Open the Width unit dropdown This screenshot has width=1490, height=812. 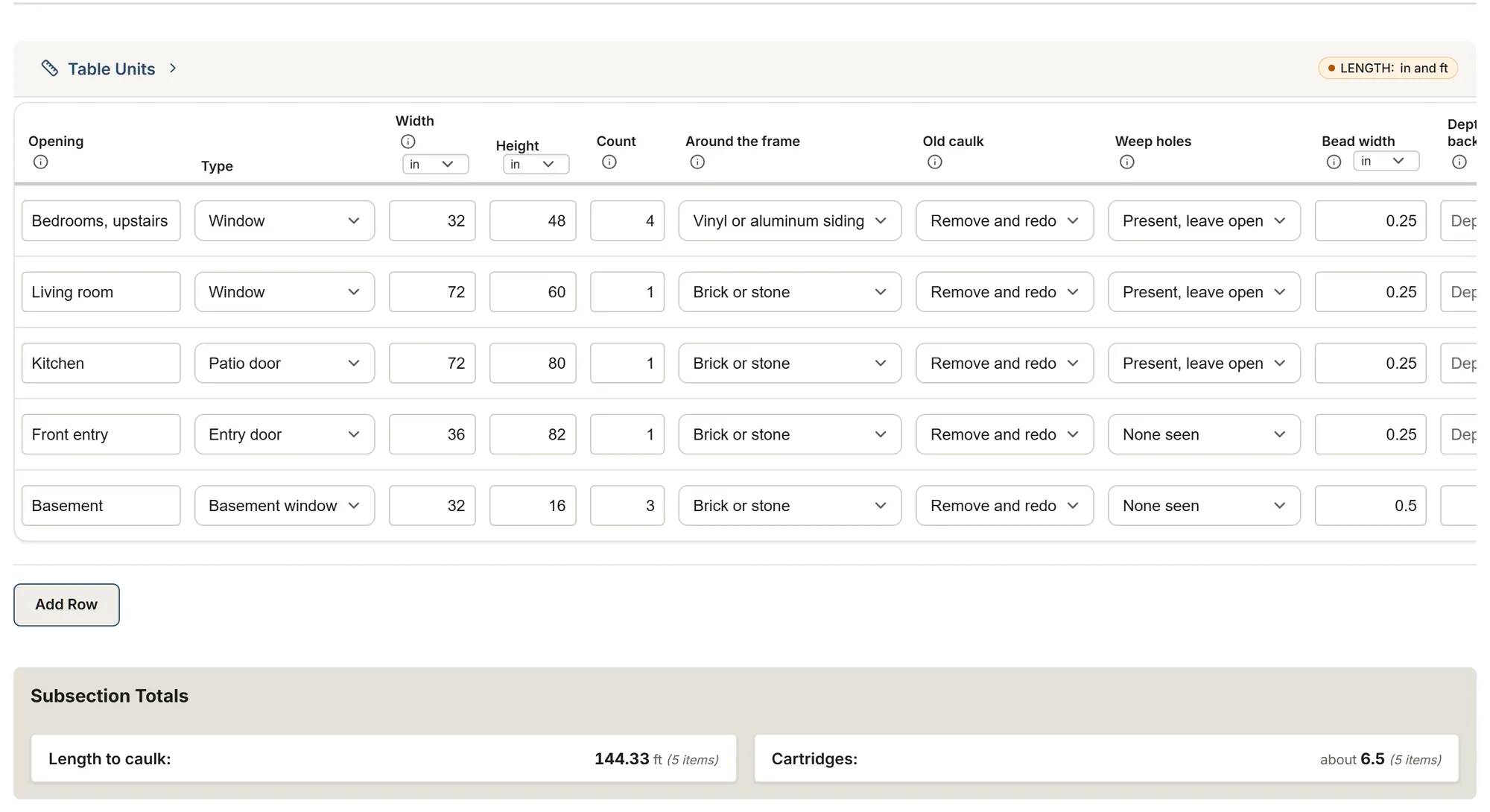click(436, 164)
